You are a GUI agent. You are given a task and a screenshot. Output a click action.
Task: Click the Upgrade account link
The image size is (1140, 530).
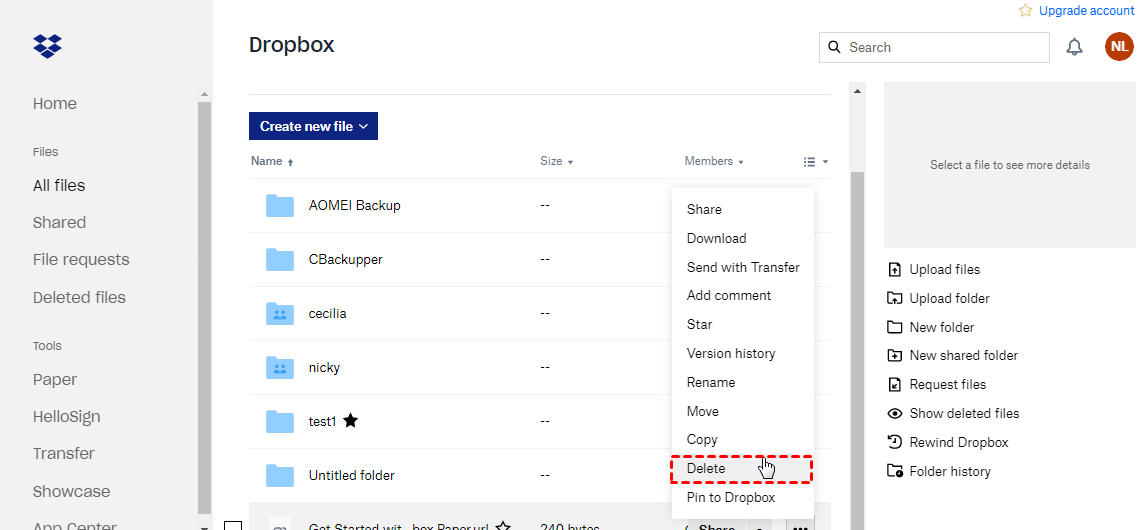pyautogui.click(x=1085, y=11)
